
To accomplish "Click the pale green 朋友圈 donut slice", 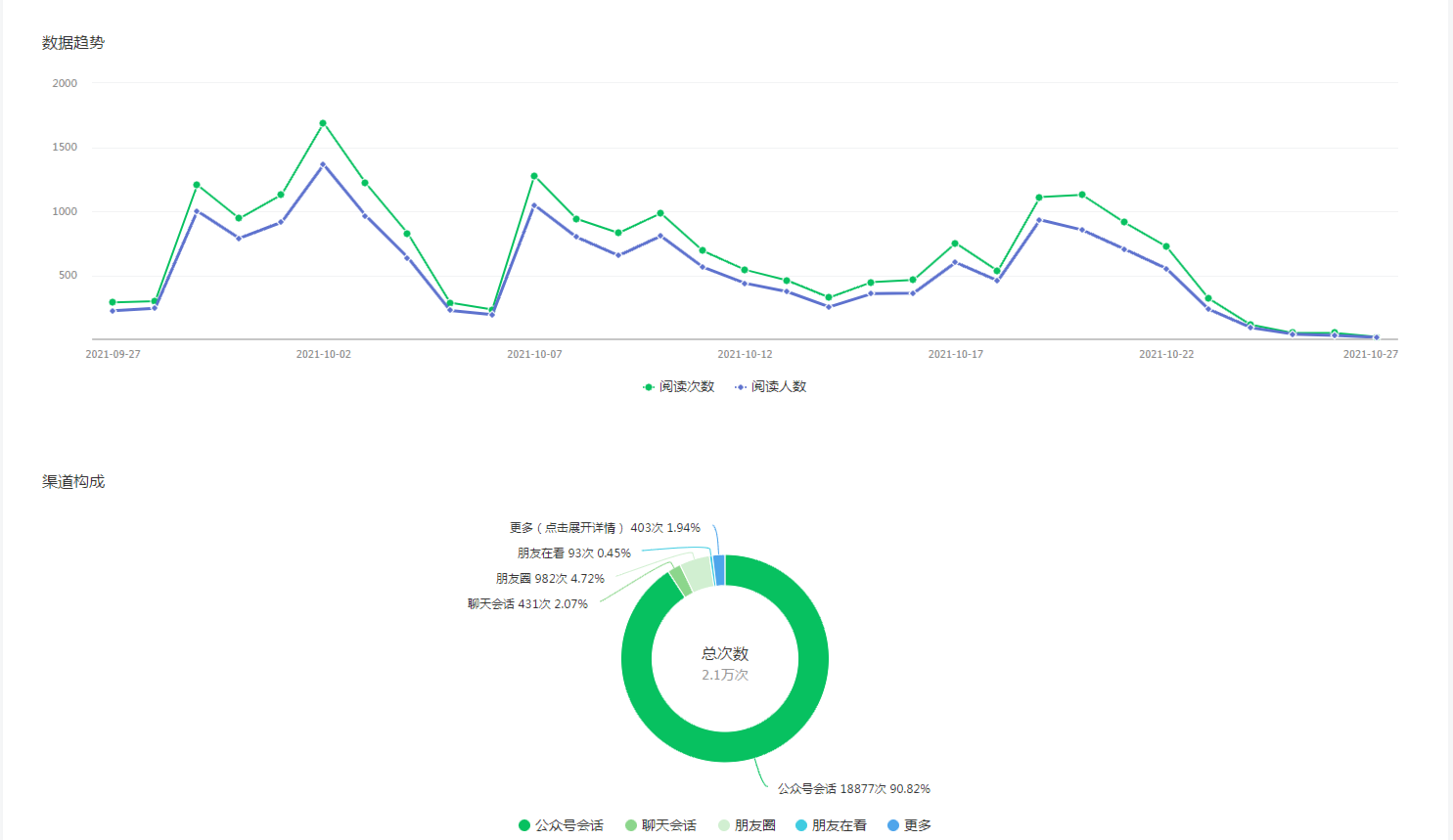I will (699, 574).
